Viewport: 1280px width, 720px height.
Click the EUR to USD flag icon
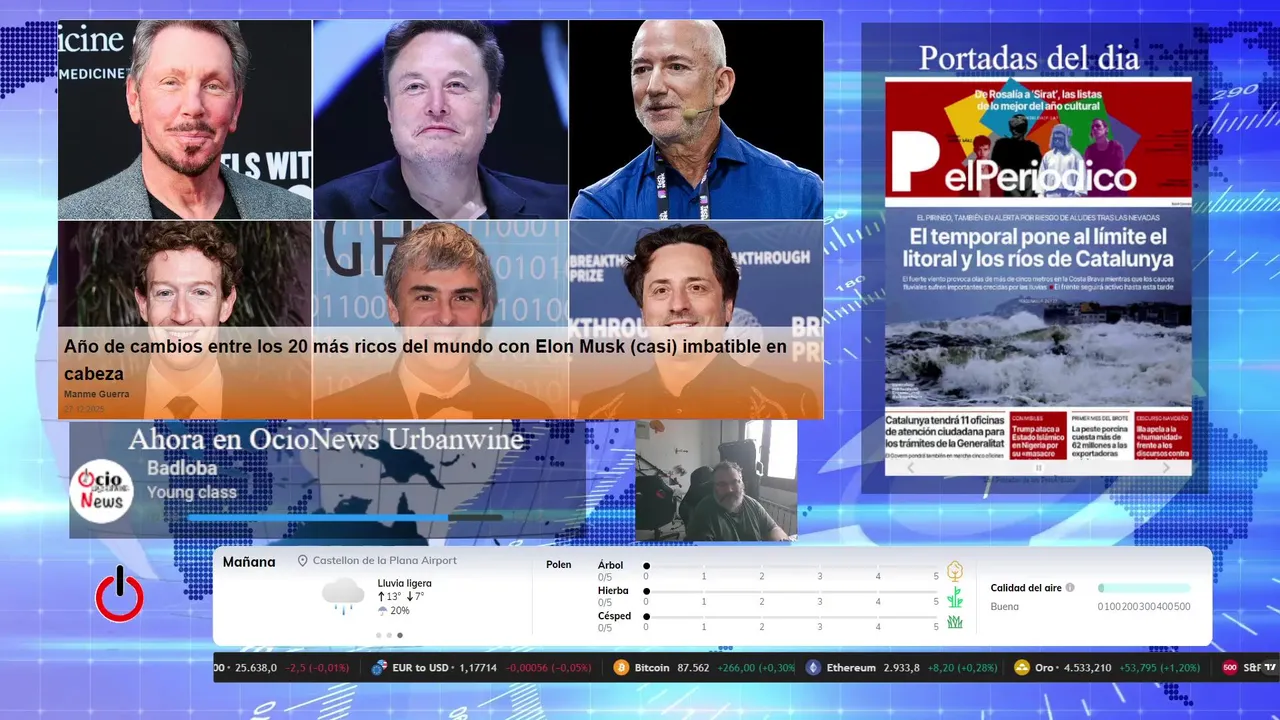pyautogui.click(x=379, y=667)
